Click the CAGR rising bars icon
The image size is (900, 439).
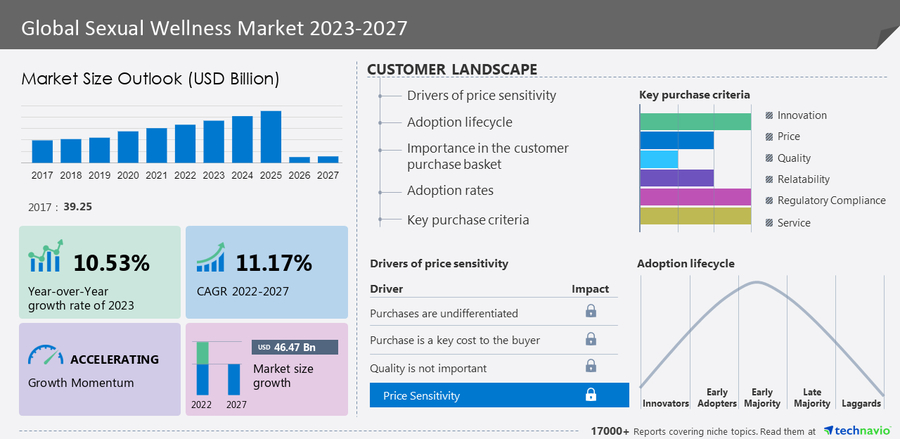pyautogui.click(x=211, y=258)
